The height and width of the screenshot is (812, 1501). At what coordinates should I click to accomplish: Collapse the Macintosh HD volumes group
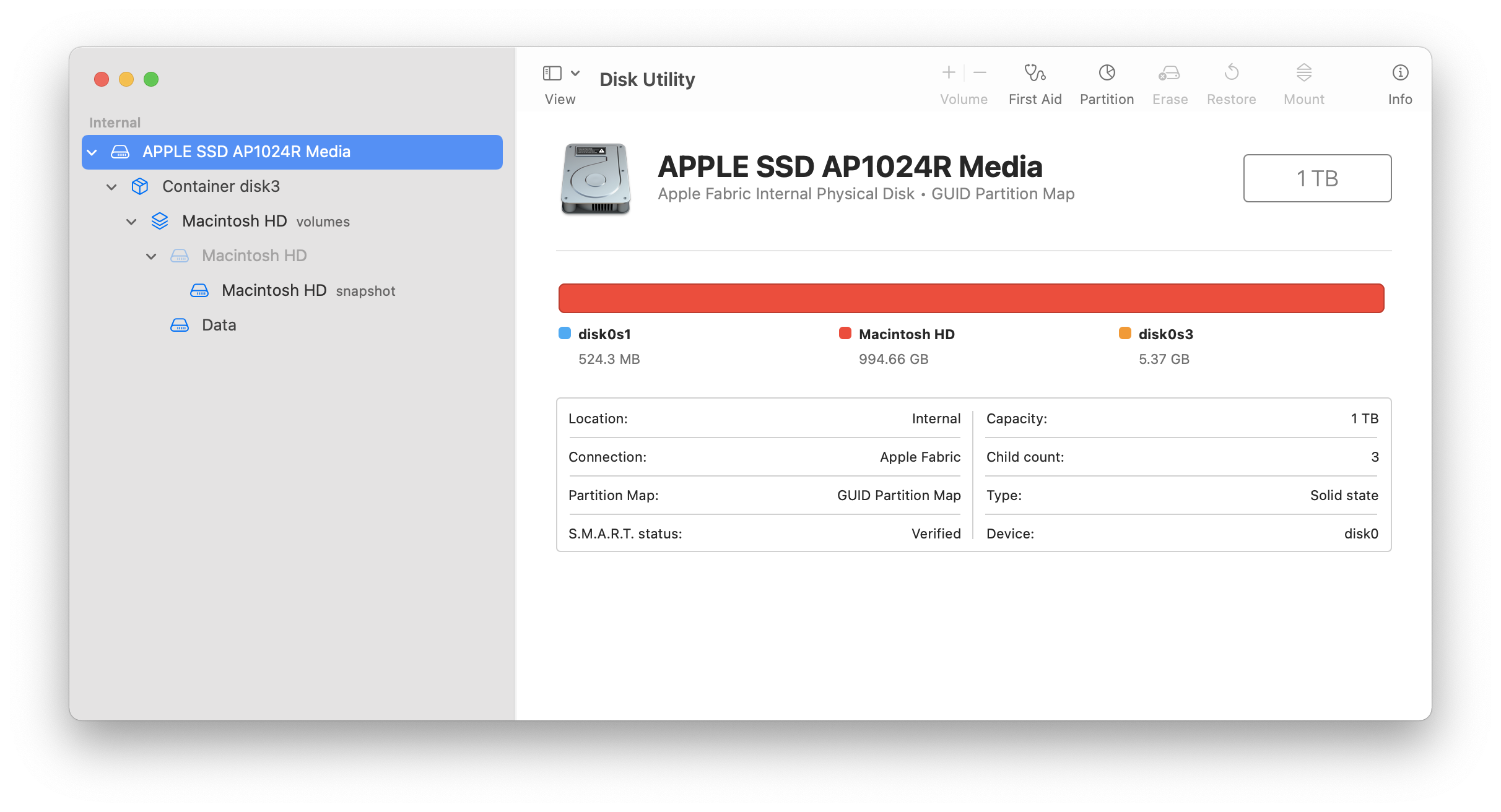tap(131, 222)
